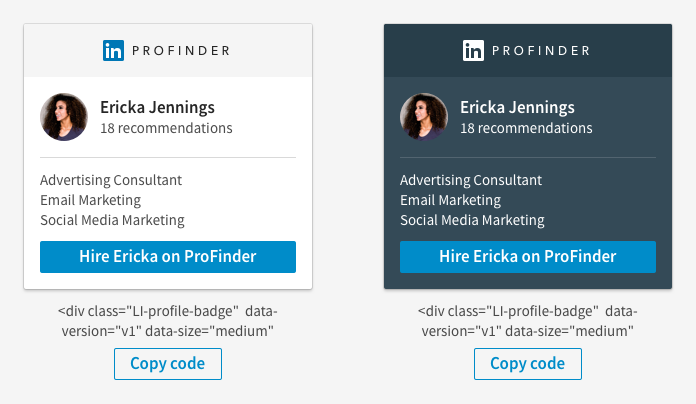Image resolution: width=696 pixels, height=404 pixels.
Task: Click Social Media Marketing on dark badge
Action: [472, 220]
